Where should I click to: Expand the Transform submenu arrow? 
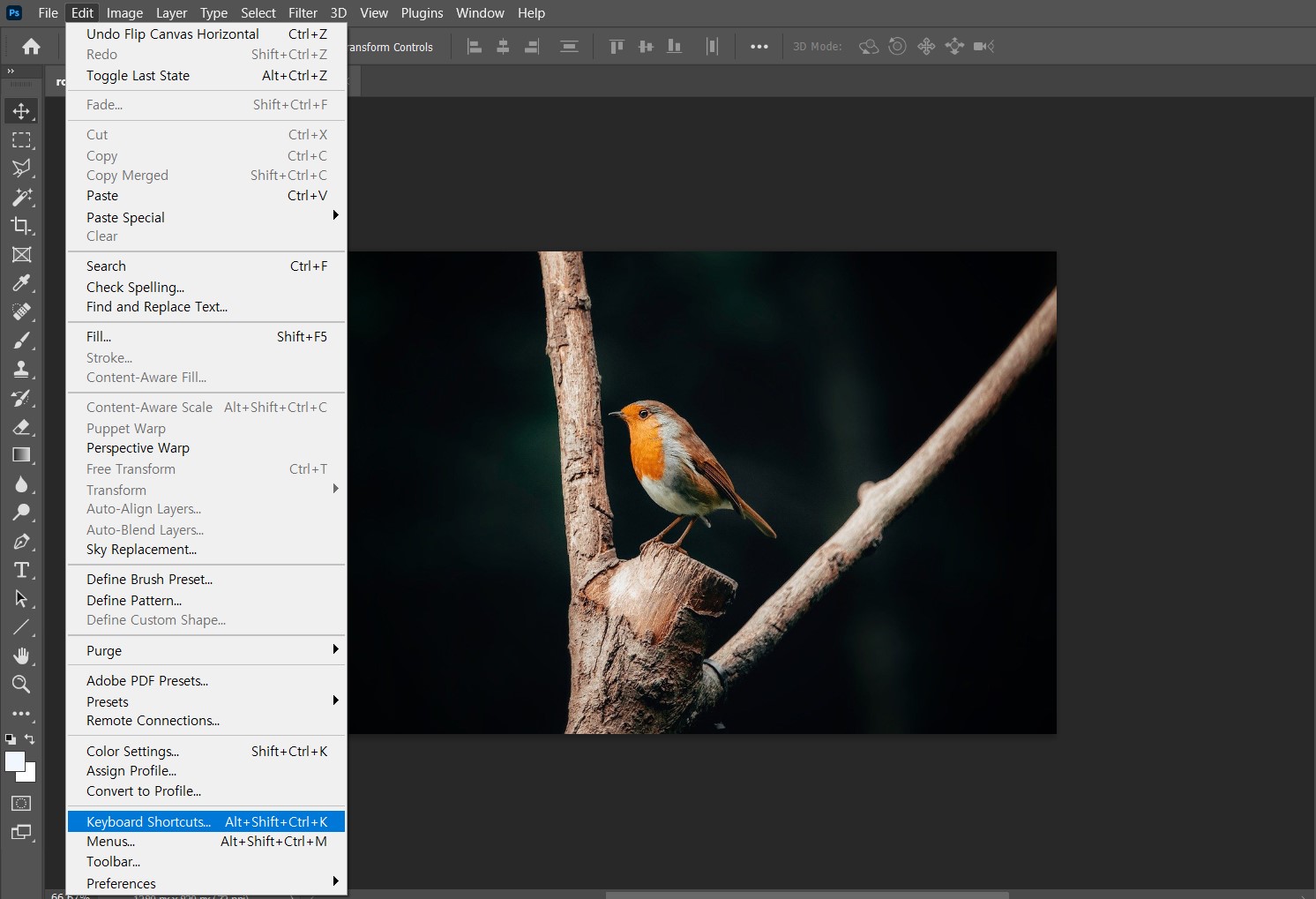(x=335, y=489)
